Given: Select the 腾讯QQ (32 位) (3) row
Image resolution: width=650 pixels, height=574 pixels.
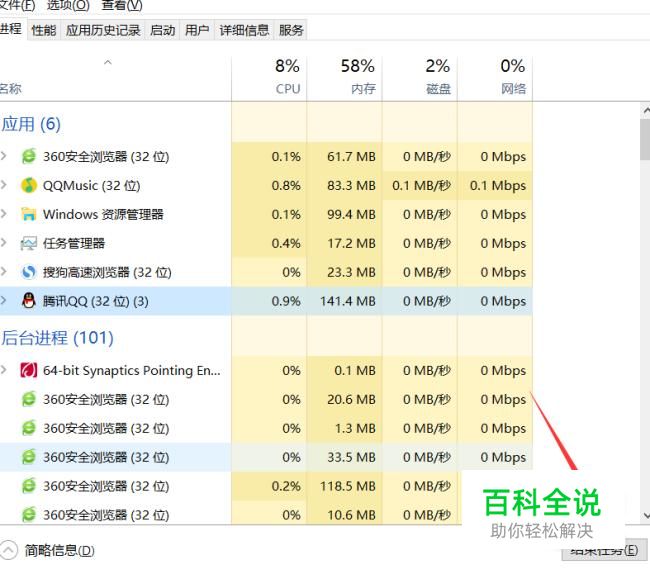Looking at the screenshot, I should tap(266, 301).
